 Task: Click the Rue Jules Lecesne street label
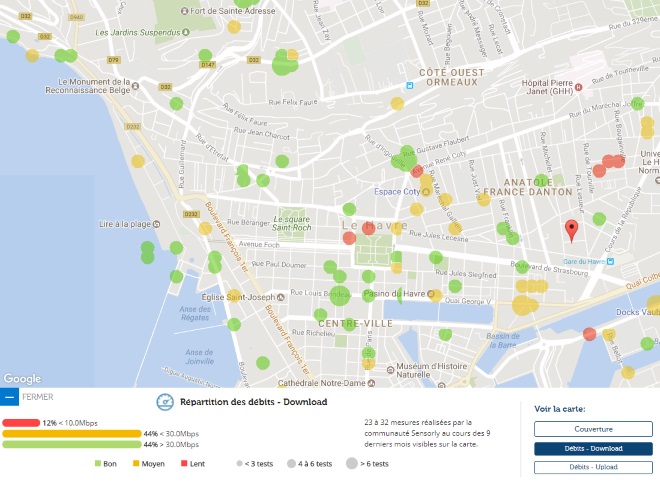439,236
